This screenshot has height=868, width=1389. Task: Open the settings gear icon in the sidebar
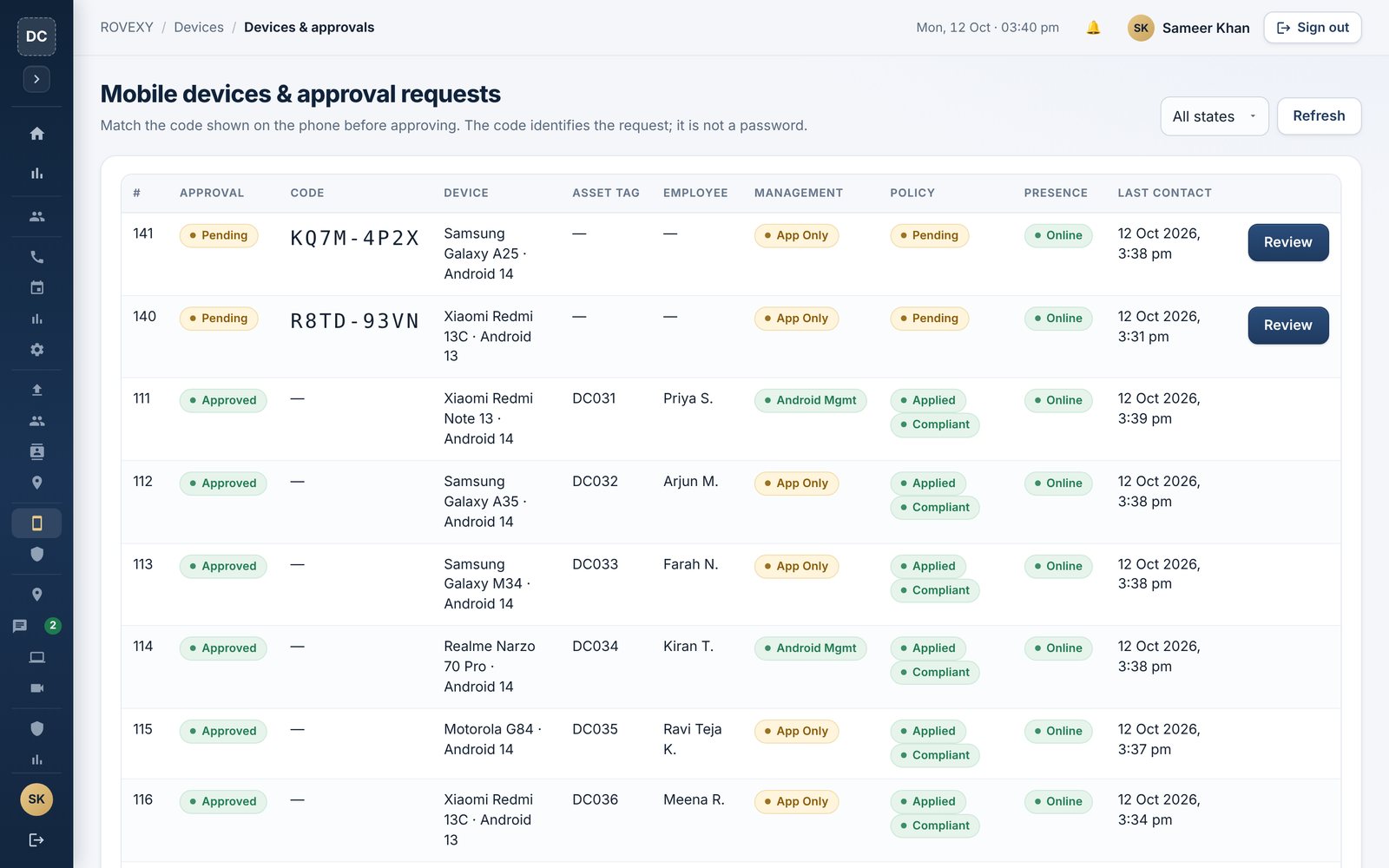click(36, 350)
